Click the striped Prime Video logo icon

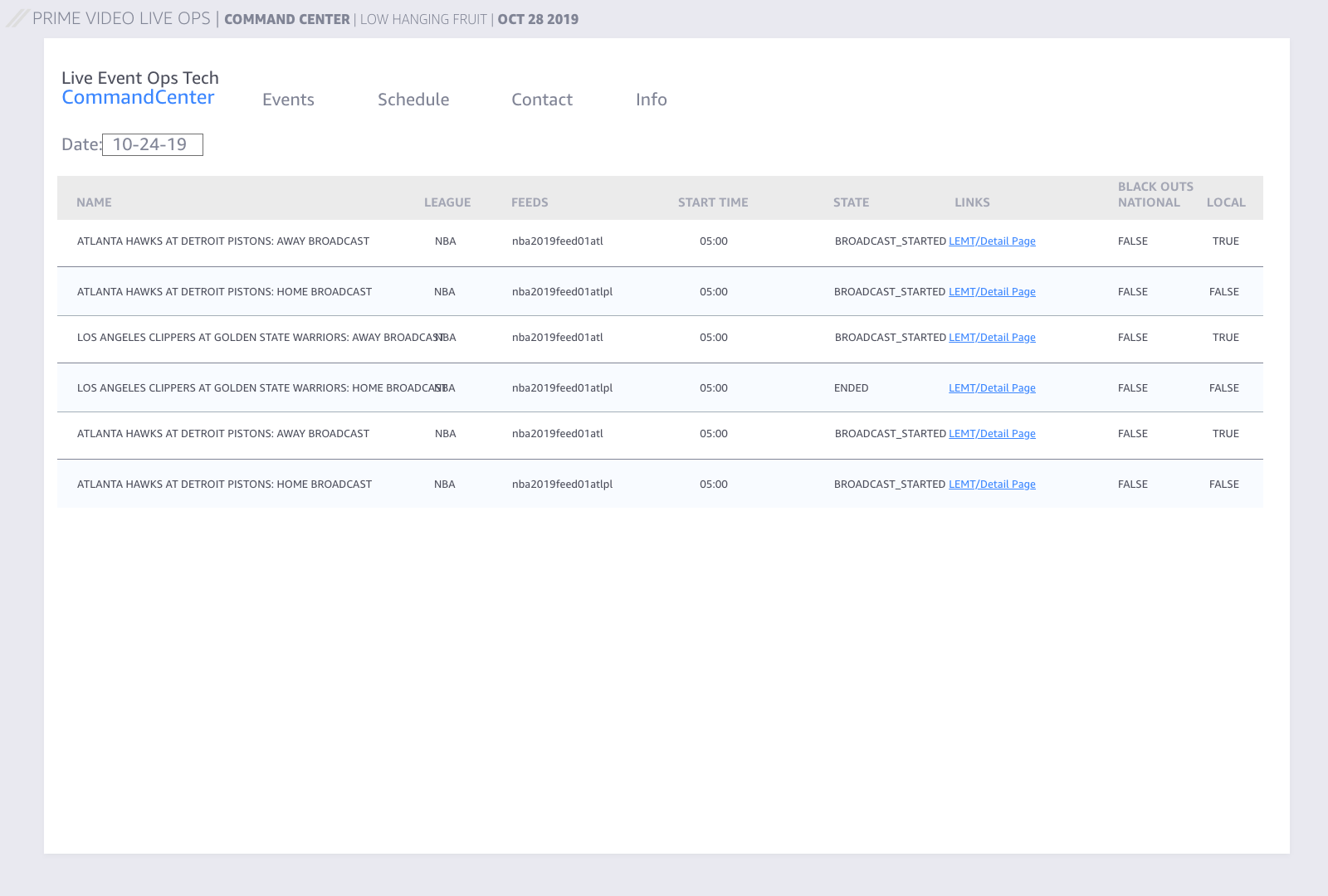[x=17, y=18]
